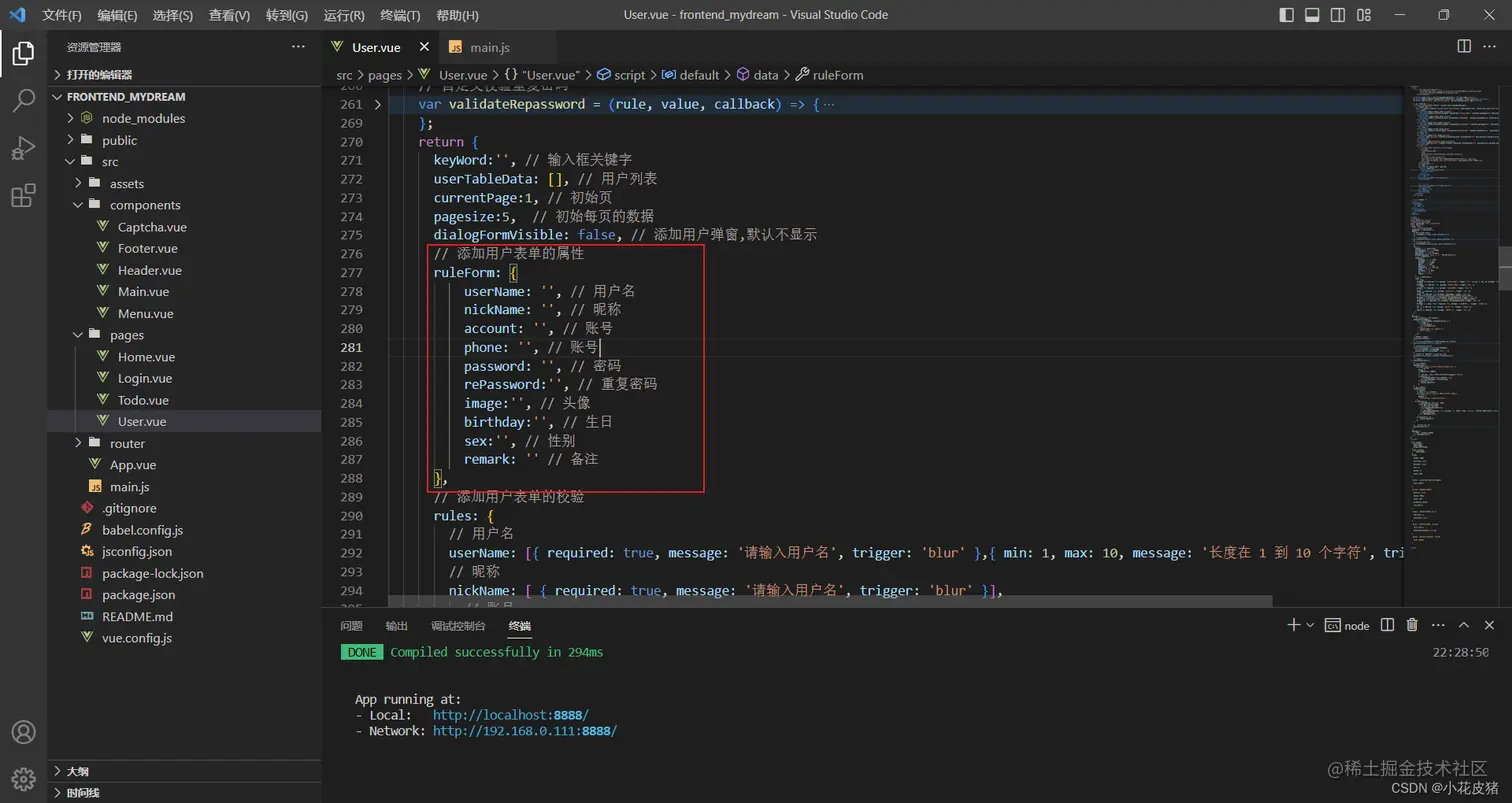Image resolution: width=1512 pixels, height=803 pixels.
Task: Open the Explorer view in activity bar
Action: 23,53
